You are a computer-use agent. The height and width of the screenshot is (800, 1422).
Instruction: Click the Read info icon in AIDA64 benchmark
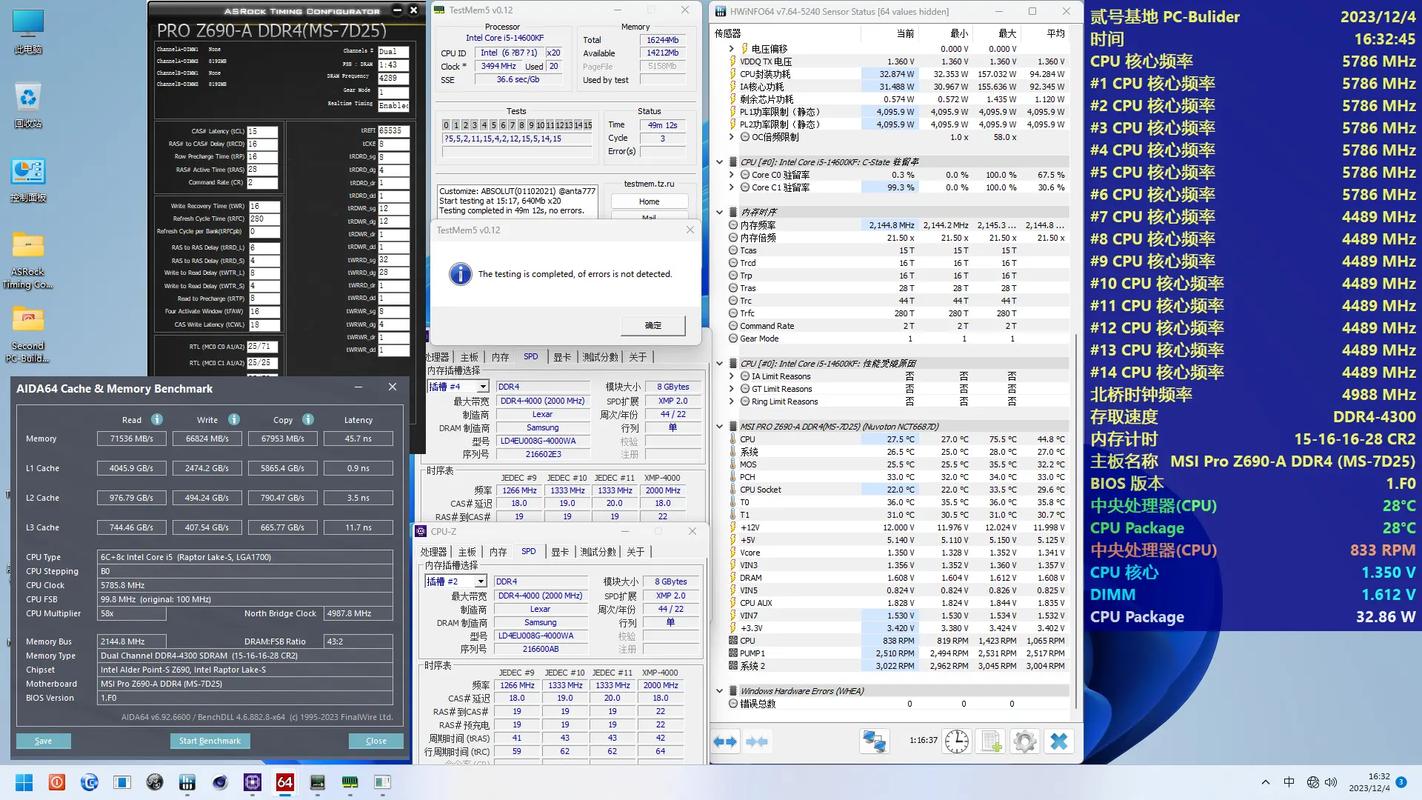coord(157,420)
